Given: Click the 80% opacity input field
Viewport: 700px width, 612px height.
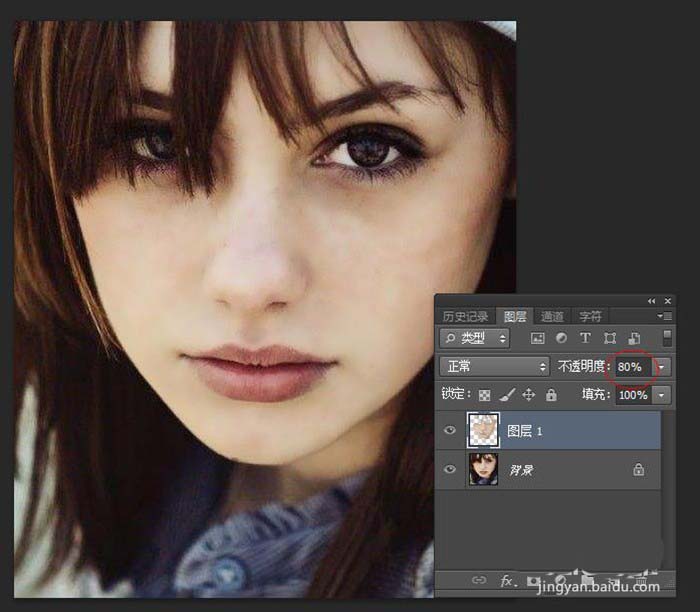Looking at the screenshot, I should tap(631, 367).
